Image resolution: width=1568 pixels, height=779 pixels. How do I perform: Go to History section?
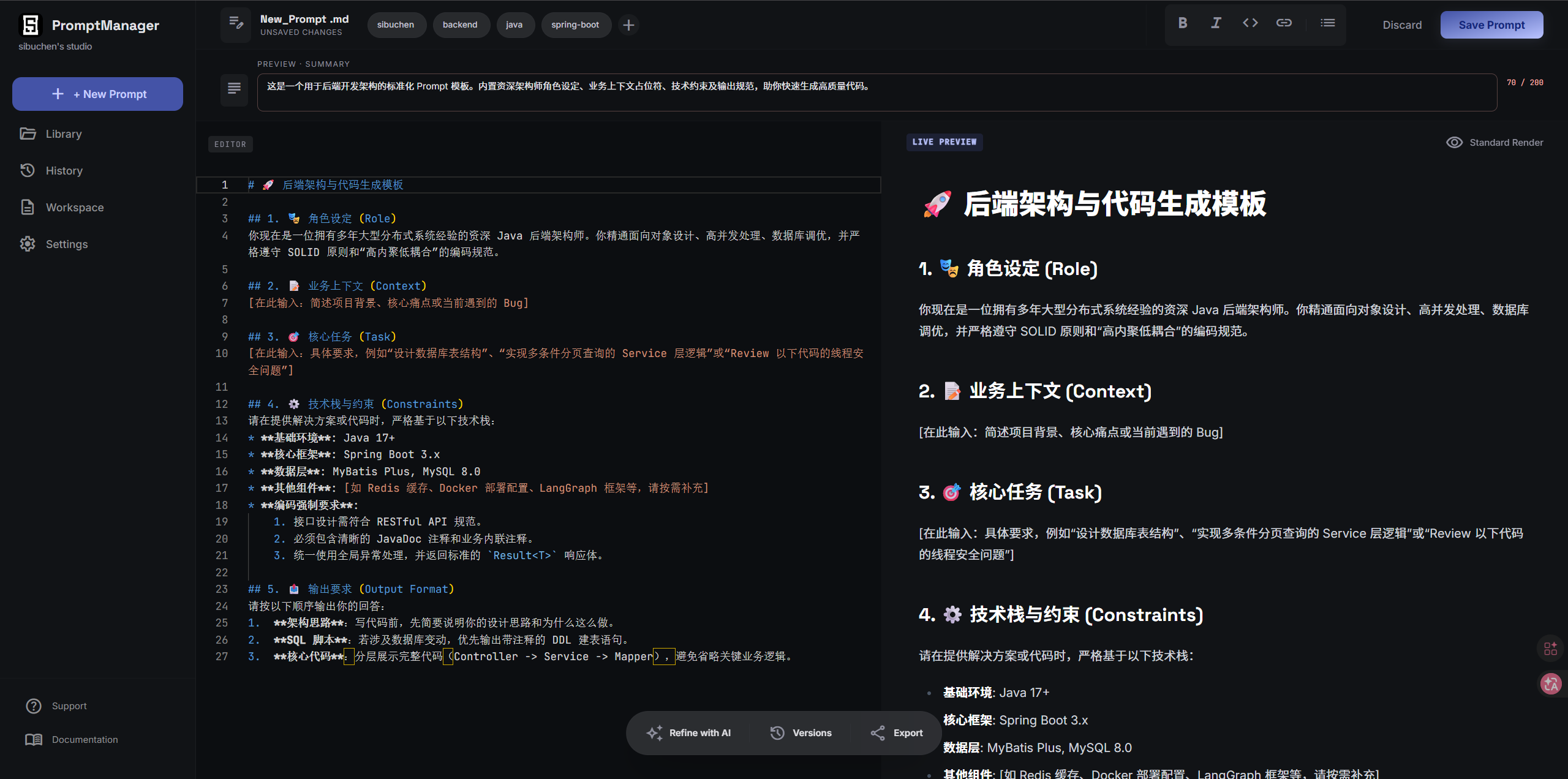[x=64, y=171]
